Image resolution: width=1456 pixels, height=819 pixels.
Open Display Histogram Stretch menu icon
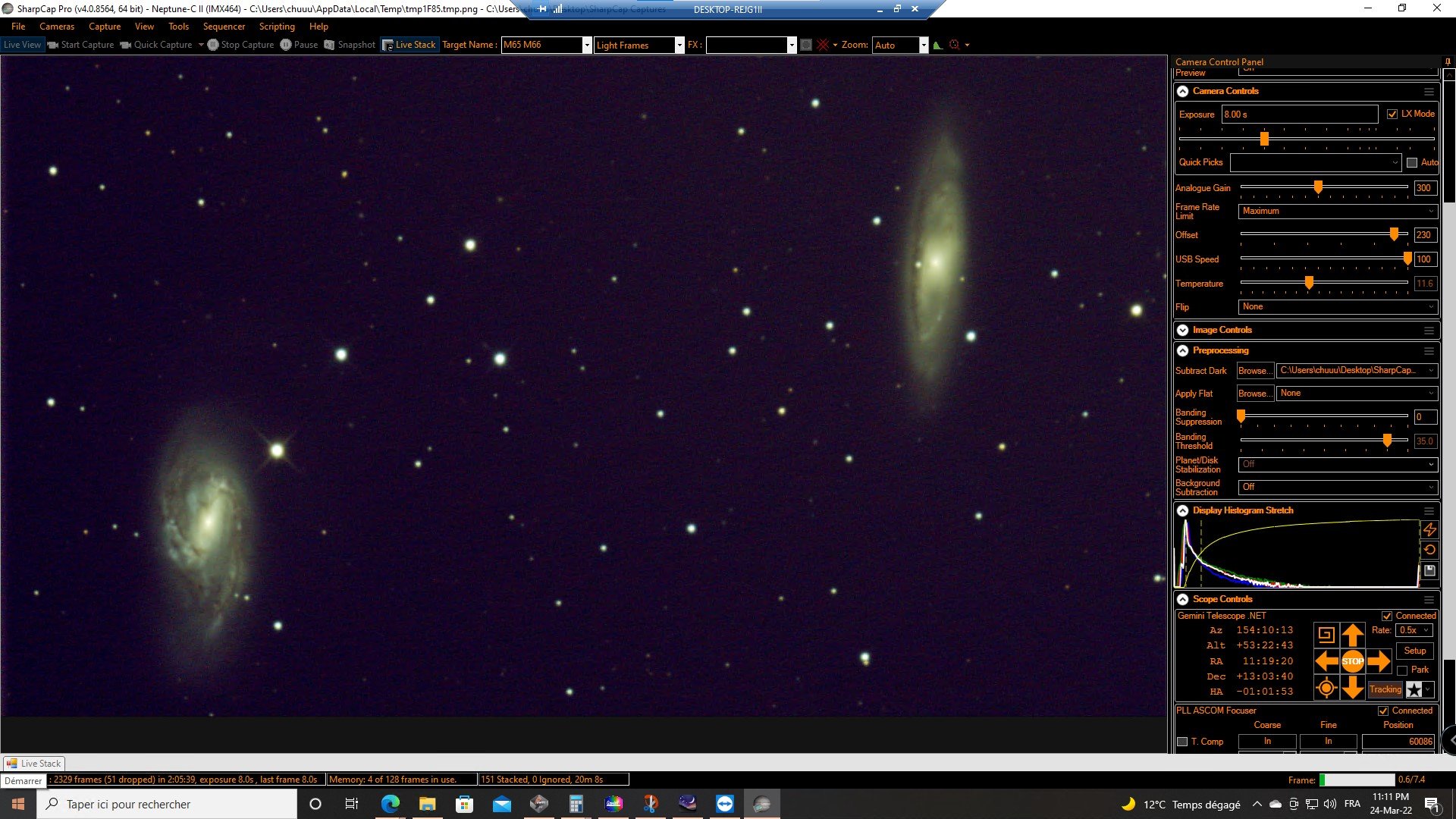pyautogui.click(x=1429, y=511)
